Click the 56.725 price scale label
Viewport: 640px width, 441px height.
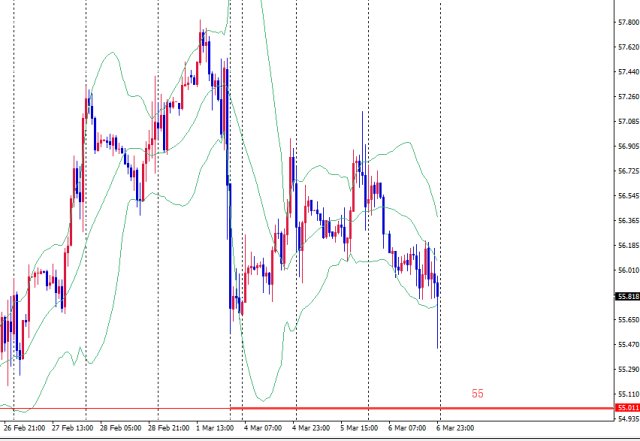pos(629,171)
